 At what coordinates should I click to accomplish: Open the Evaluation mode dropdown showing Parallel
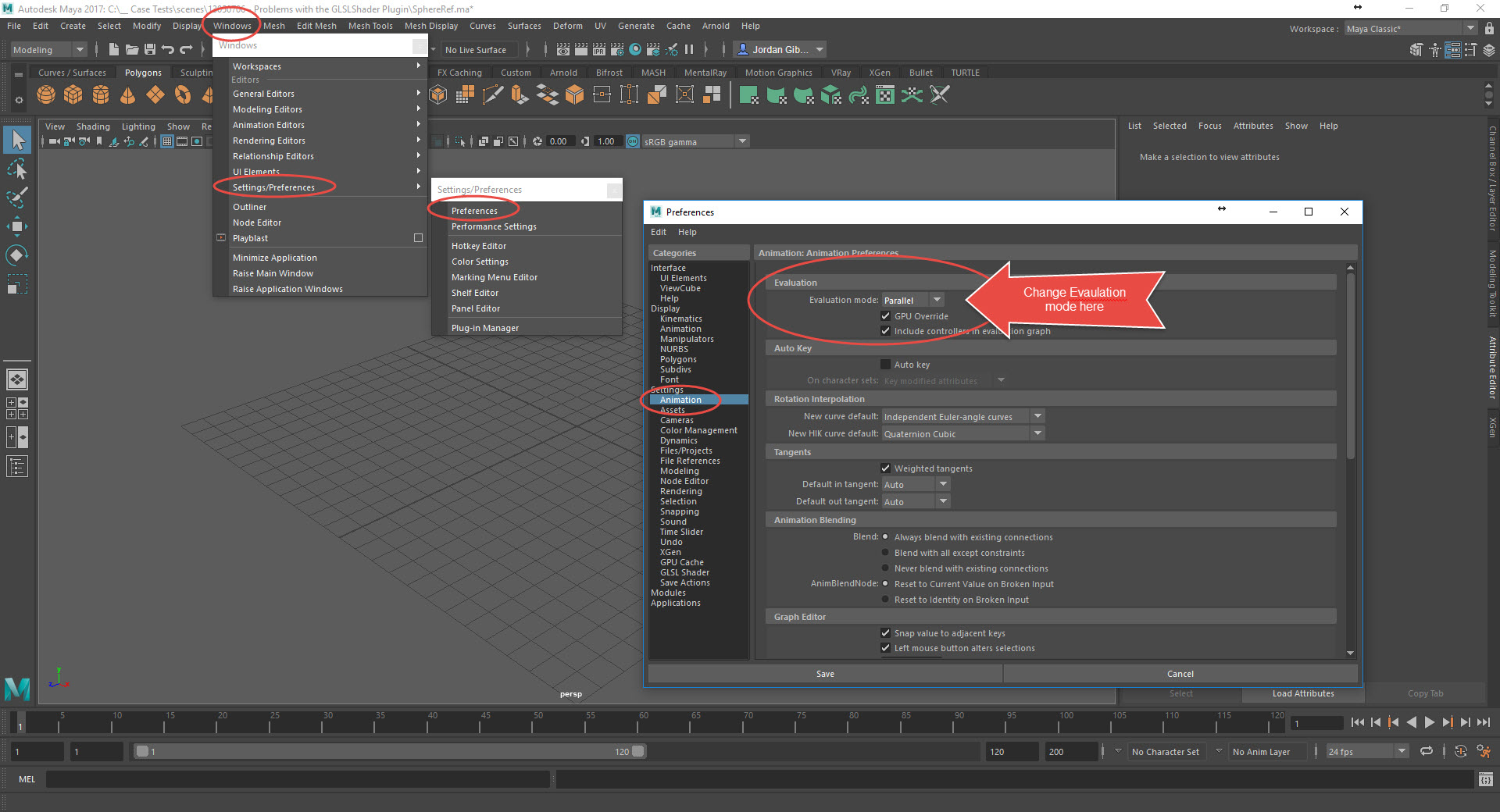click(937, 299)
